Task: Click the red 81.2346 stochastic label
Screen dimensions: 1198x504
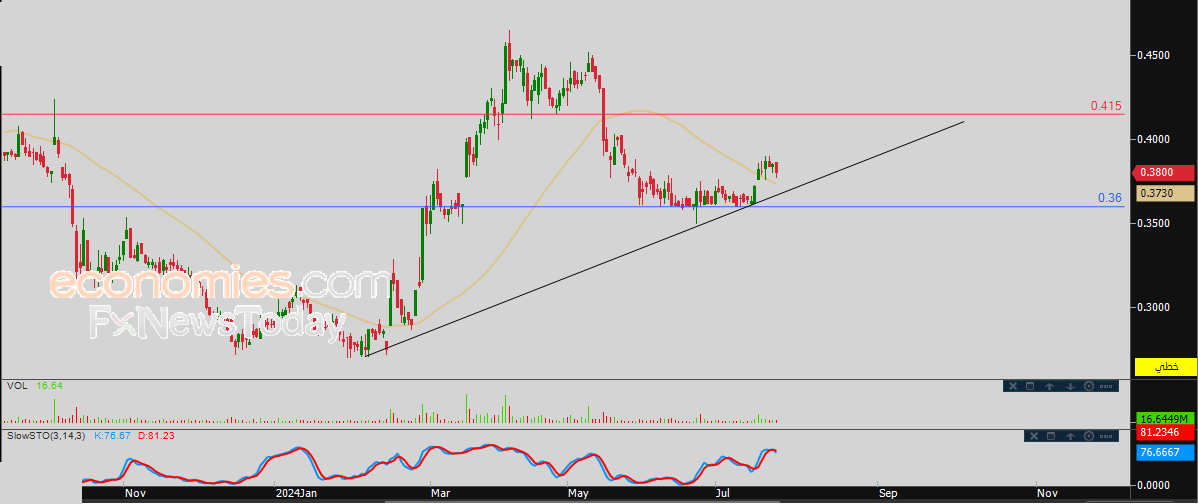Action: [x=1164, y=432]
